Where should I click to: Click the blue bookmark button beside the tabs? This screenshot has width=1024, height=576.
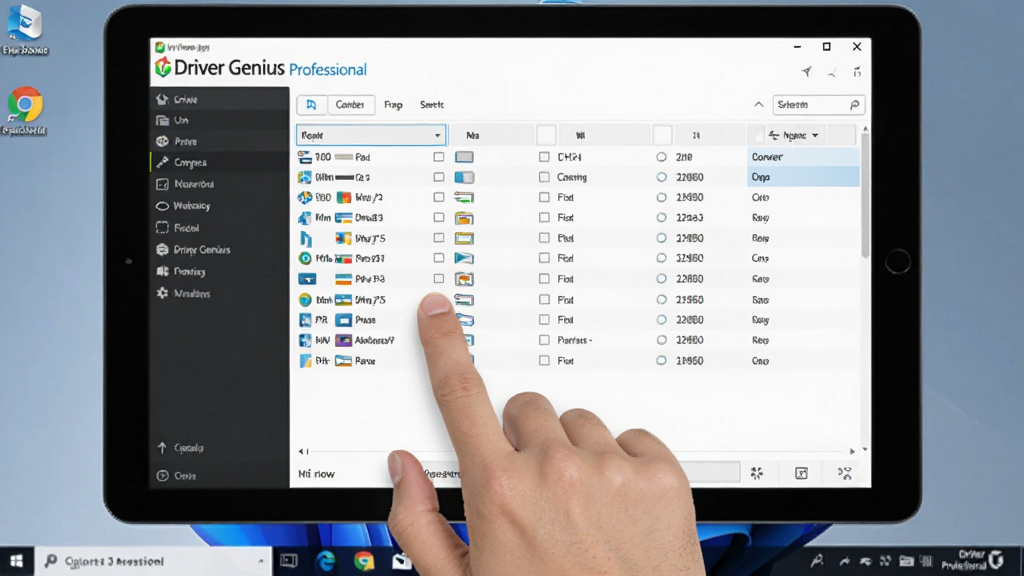point(312,104)
